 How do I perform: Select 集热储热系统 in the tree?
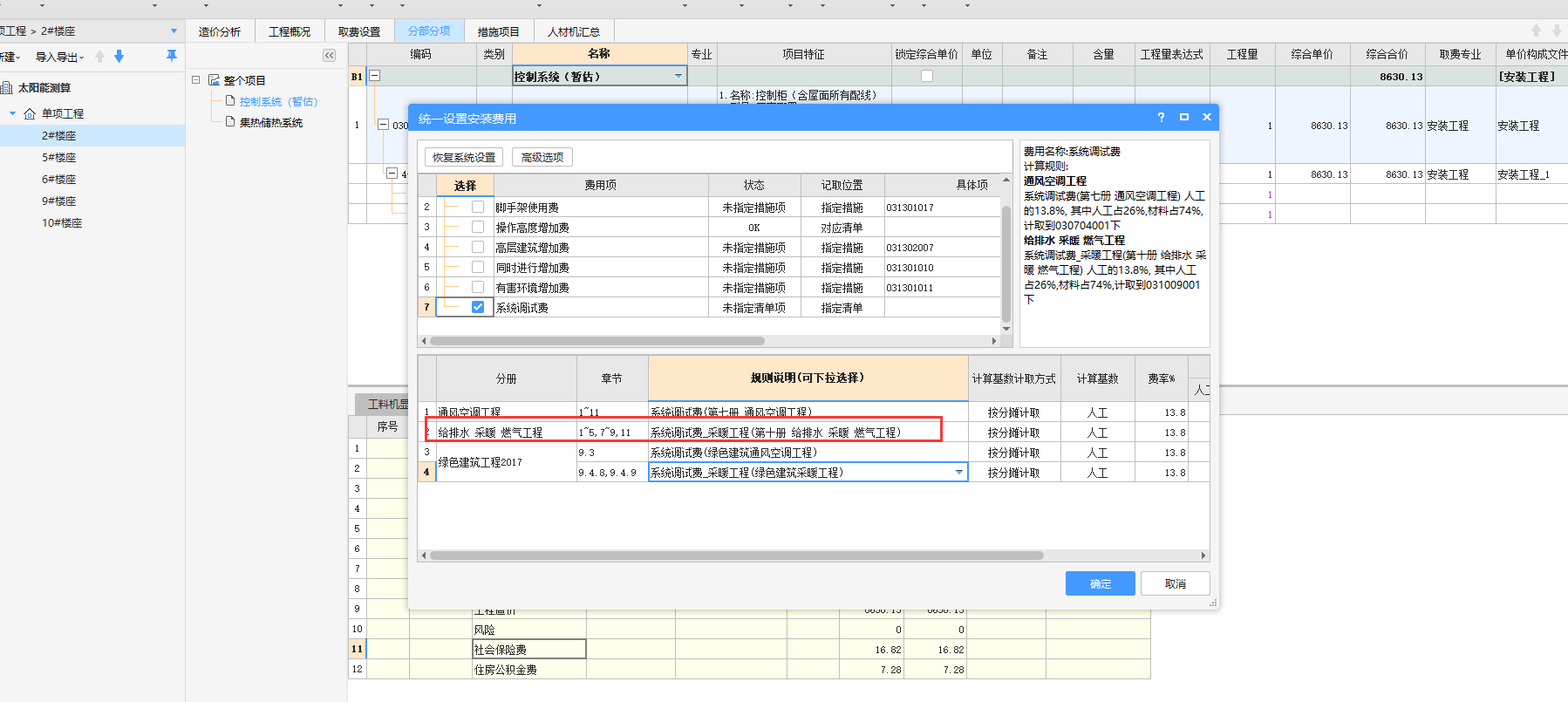[x=271, y=122]
